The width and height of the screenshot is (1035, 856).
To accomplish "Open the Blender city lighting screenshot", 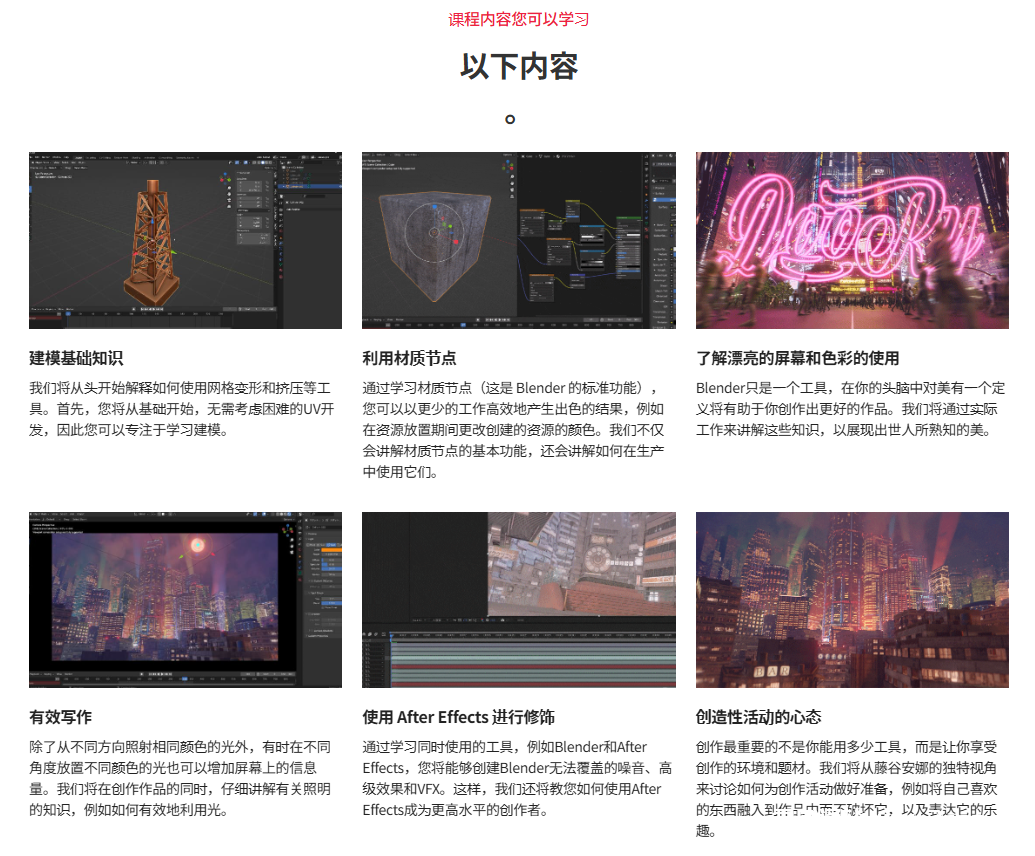I will coord(185,600).
